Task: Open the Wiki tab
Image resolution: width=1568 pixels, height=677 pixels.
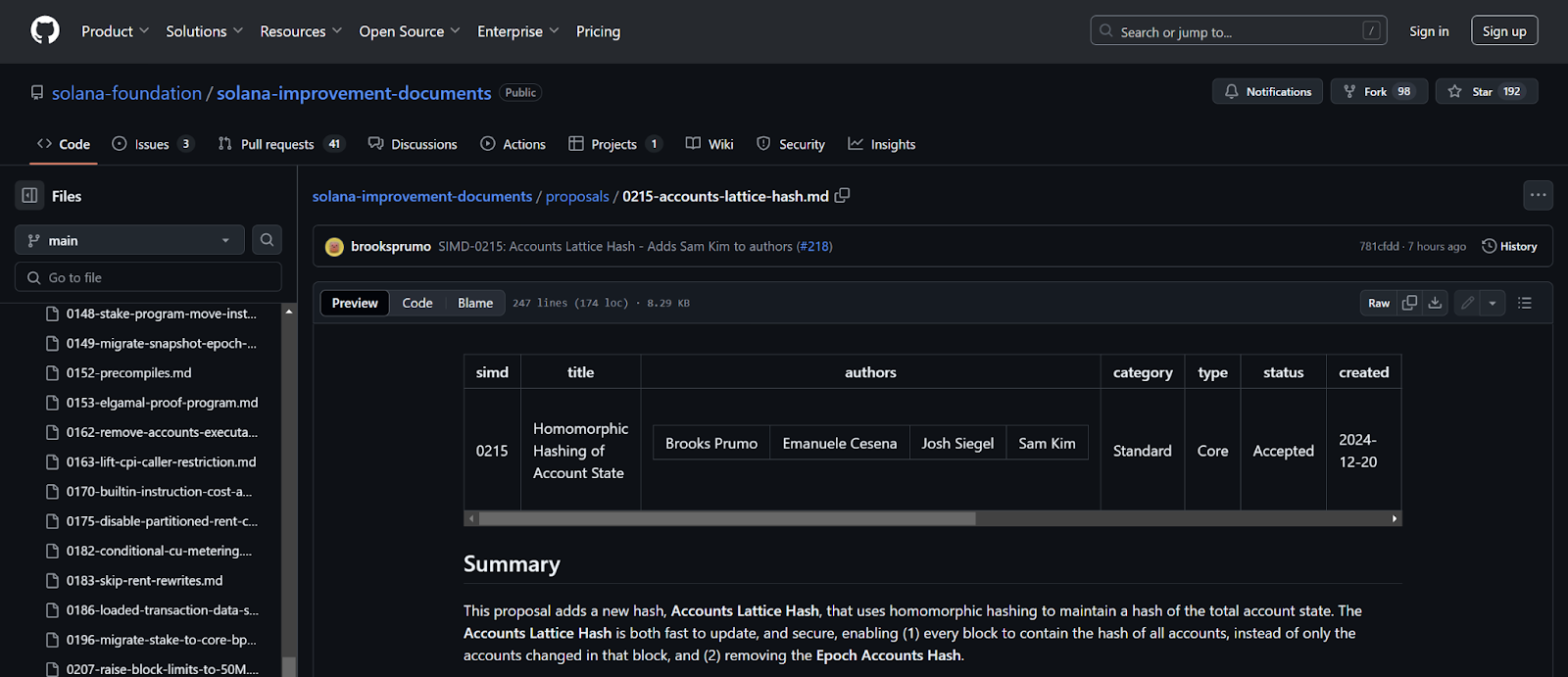Action: 710,144
